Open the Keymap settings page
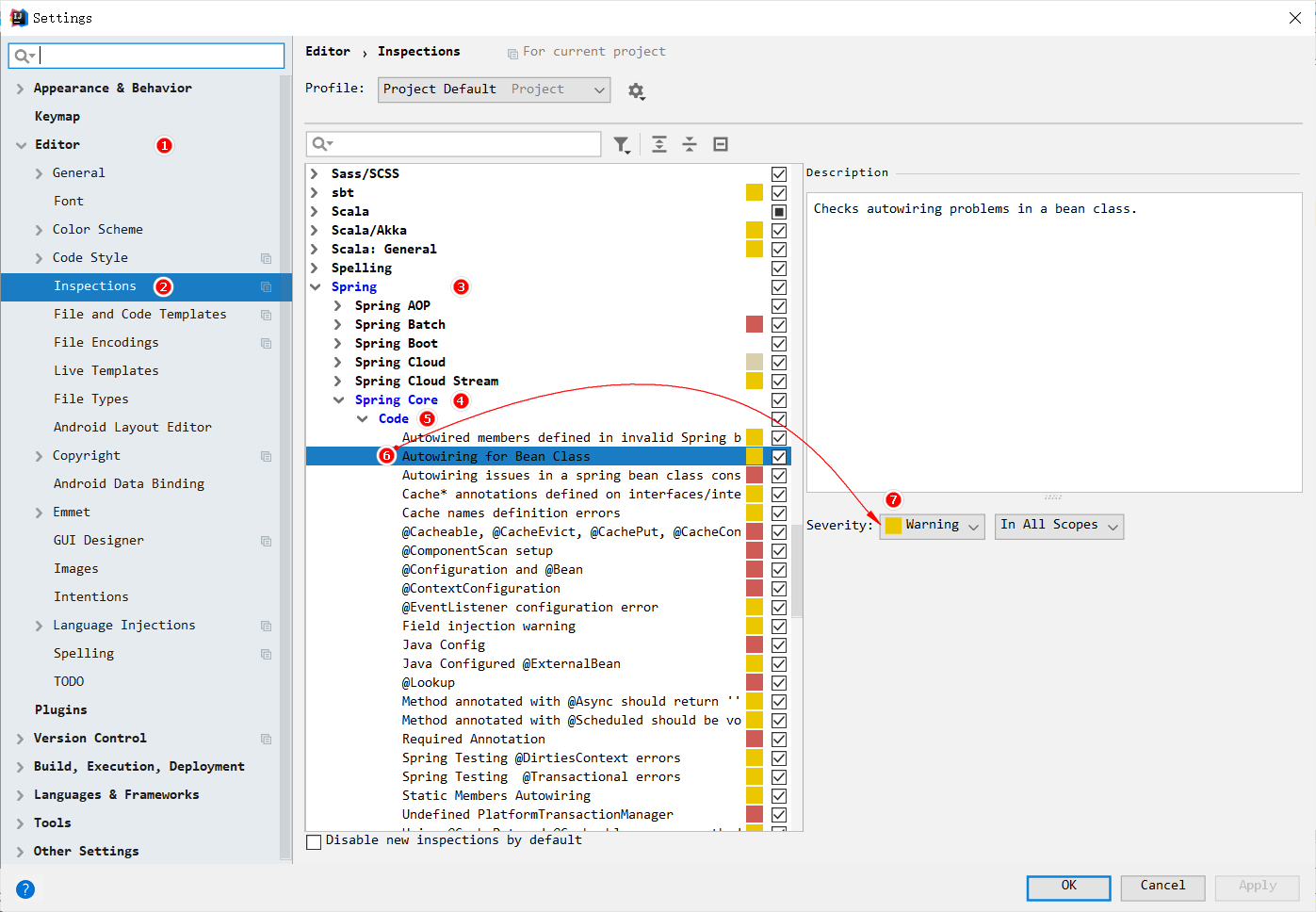 57,117
